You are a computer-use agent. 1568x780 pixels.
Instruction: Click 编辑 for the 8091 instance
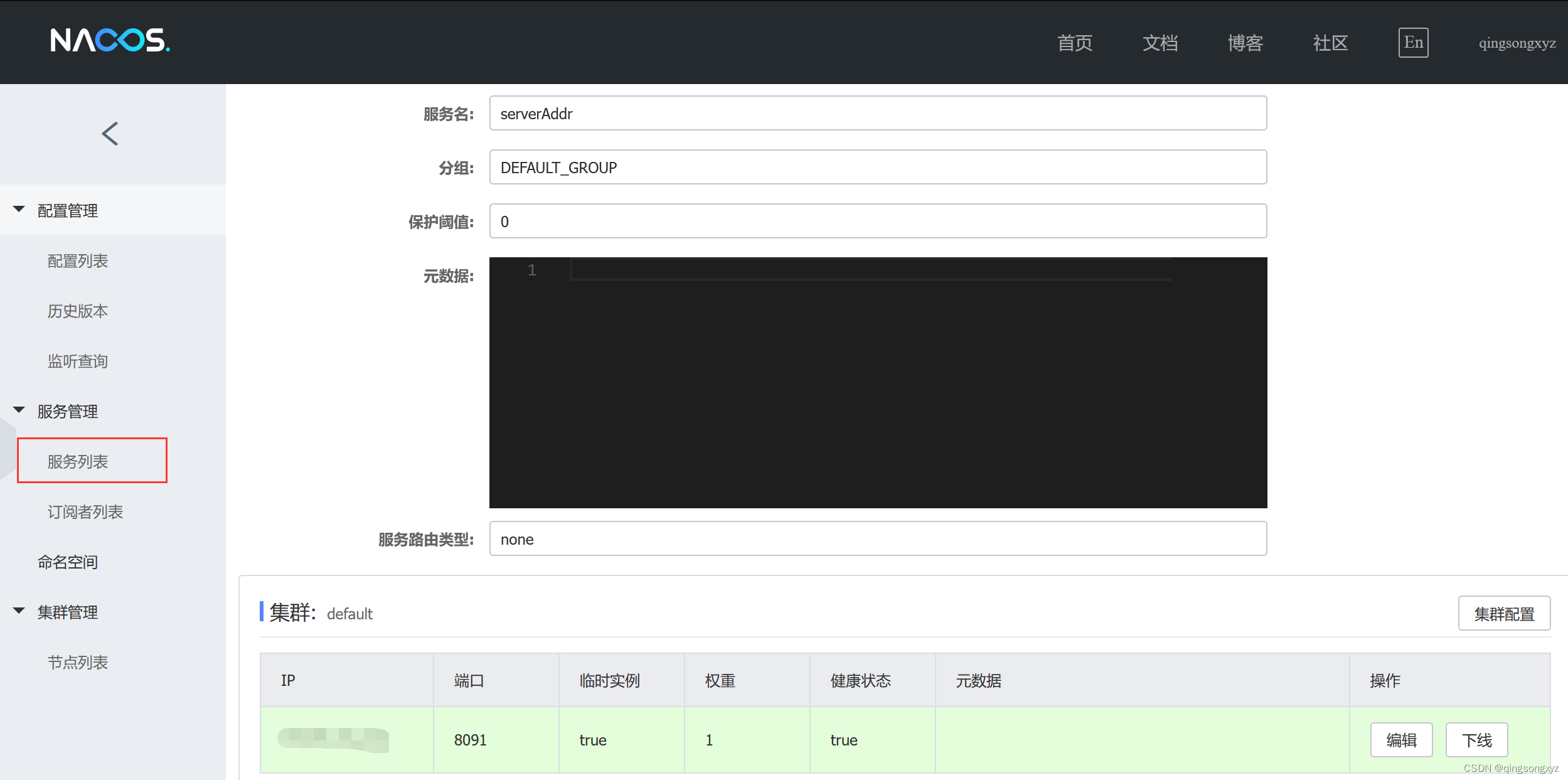(x=1401, y=740)
